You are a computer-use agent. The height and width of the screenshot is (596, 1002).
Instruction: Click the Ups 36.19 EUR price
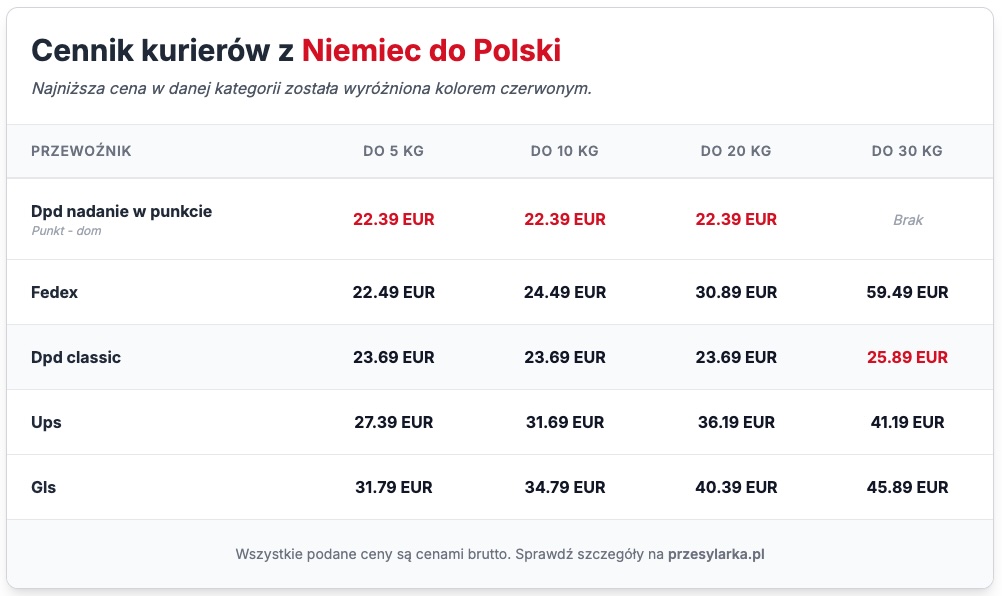(x=736, y=422)
